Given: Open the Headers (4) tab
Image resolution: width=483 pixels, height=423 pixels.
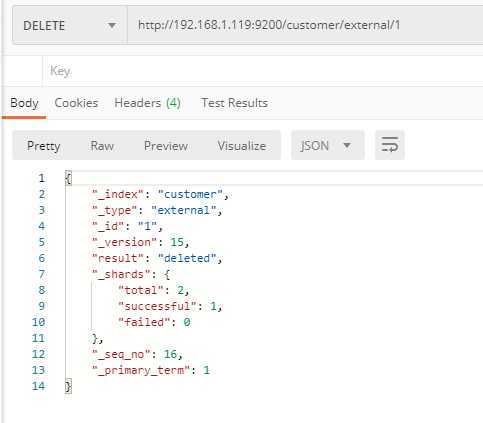Looking at the screenshot, I should pyautogui.click(x=147, y=103).
